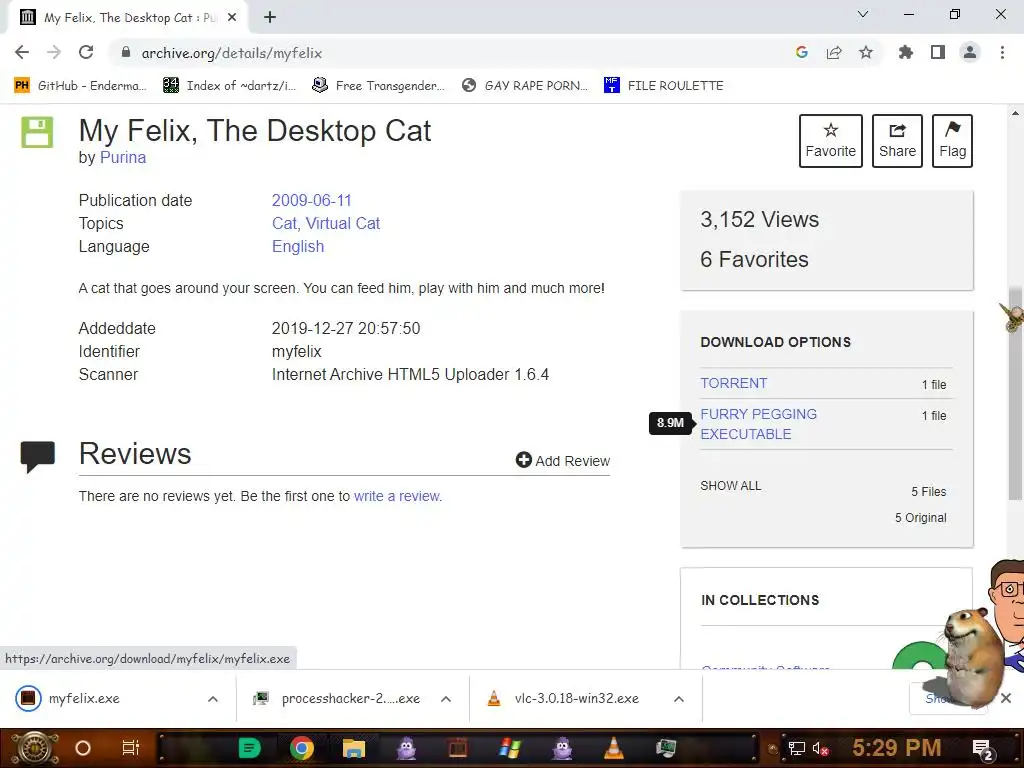Click the write a review link
This screenshot has width=1024, height=768.
397,496
